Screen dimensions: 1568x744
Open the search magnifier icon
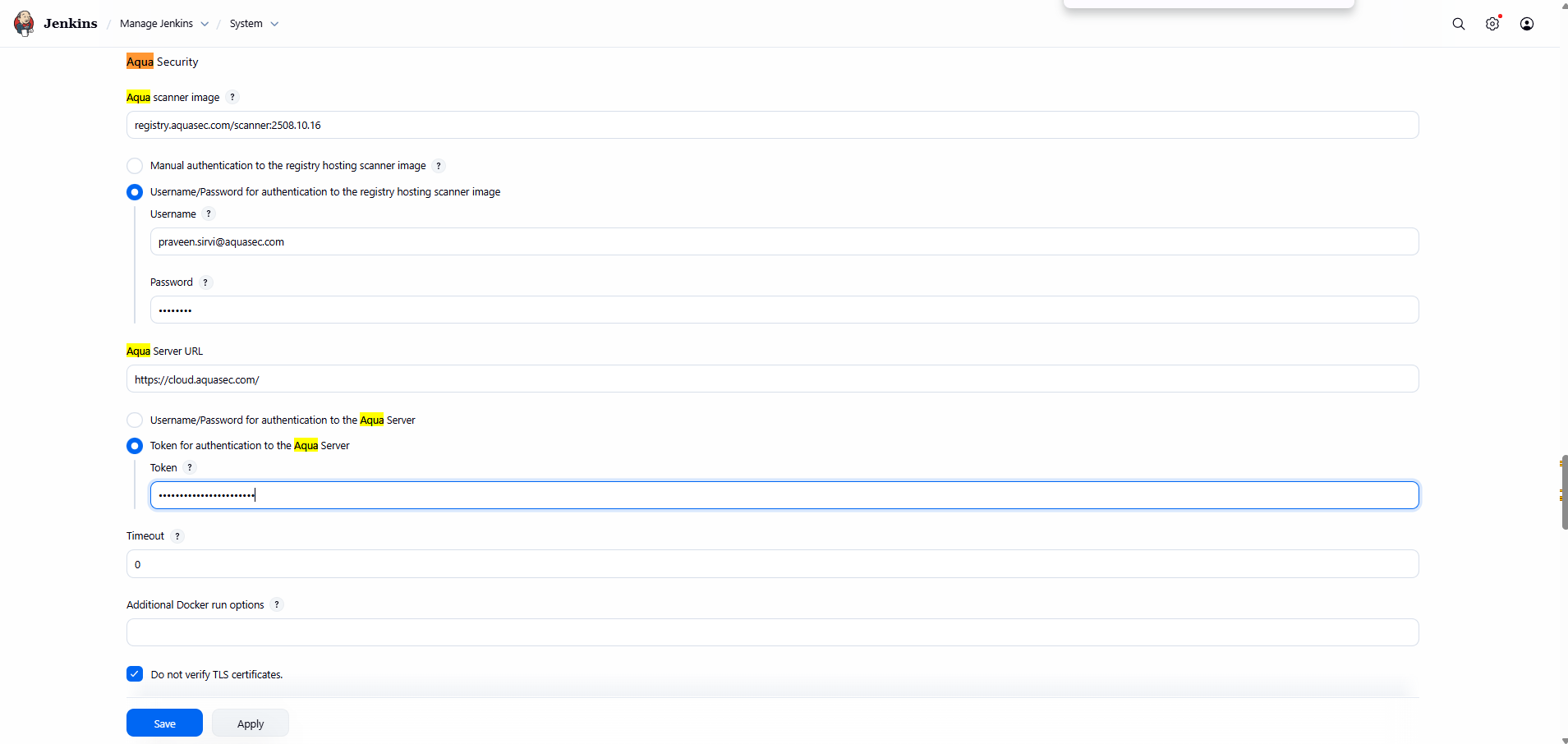pos(1459,24)
